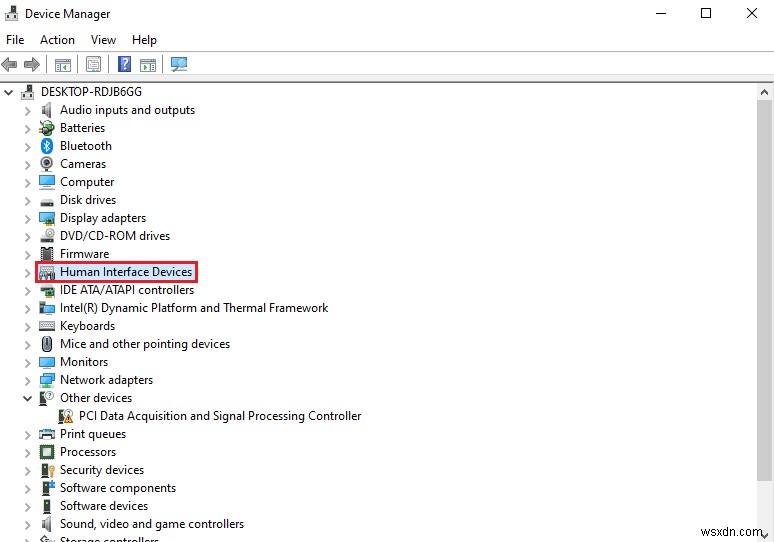The height and width of the screenshot is (542, 774).
Task: Click the Print queues printer icon
Action: 47,434
